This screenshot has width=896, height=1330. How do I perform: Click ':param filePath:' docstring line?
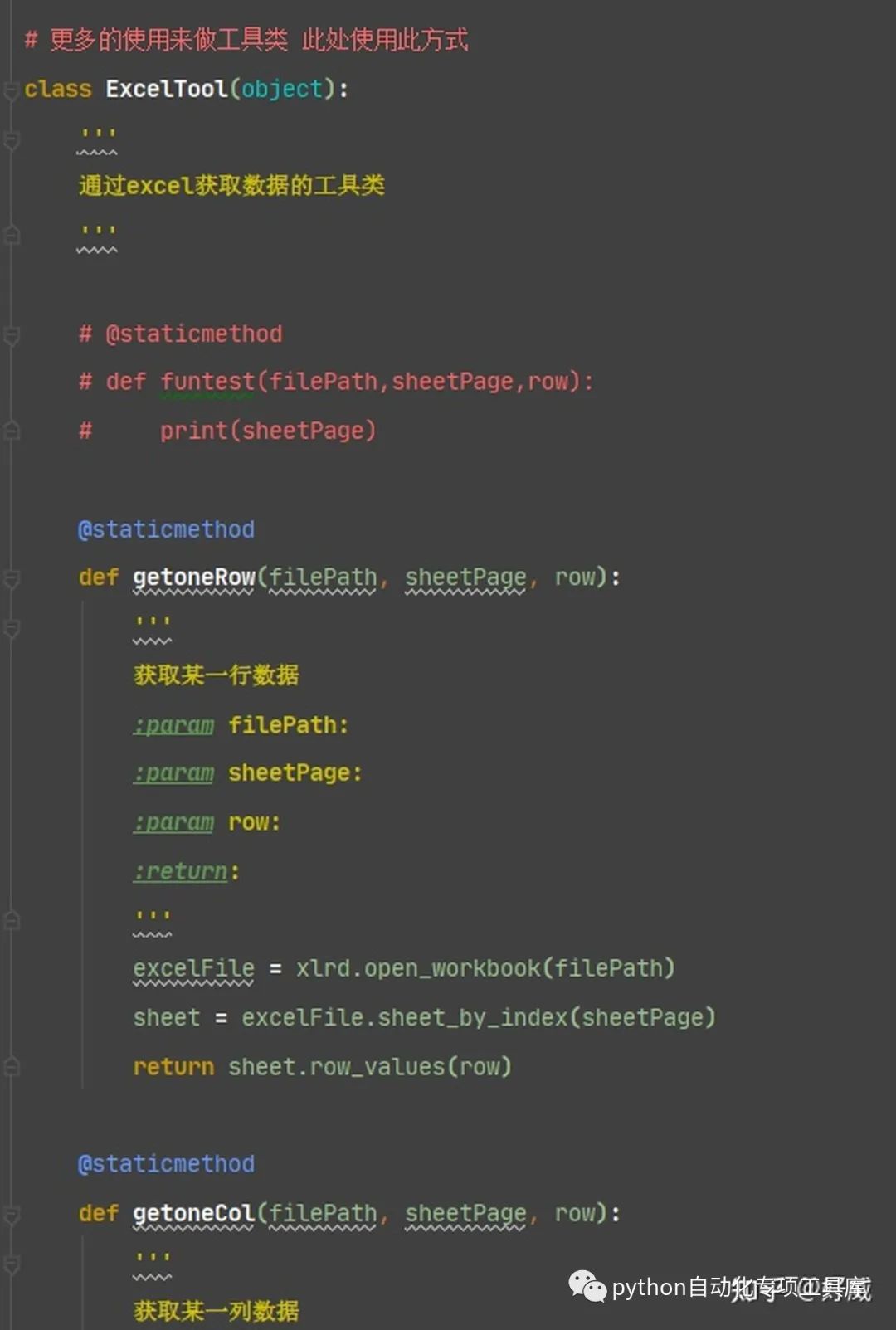pos(241,724)
